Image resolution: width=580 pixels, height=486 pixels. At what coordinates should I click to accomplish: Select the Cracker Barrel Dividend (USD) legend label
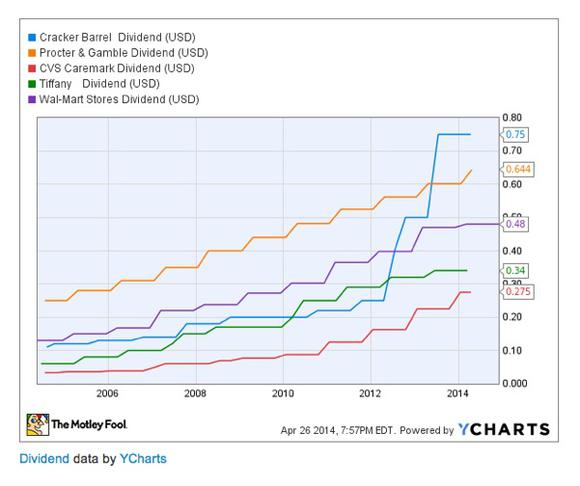tap(117, 37)
